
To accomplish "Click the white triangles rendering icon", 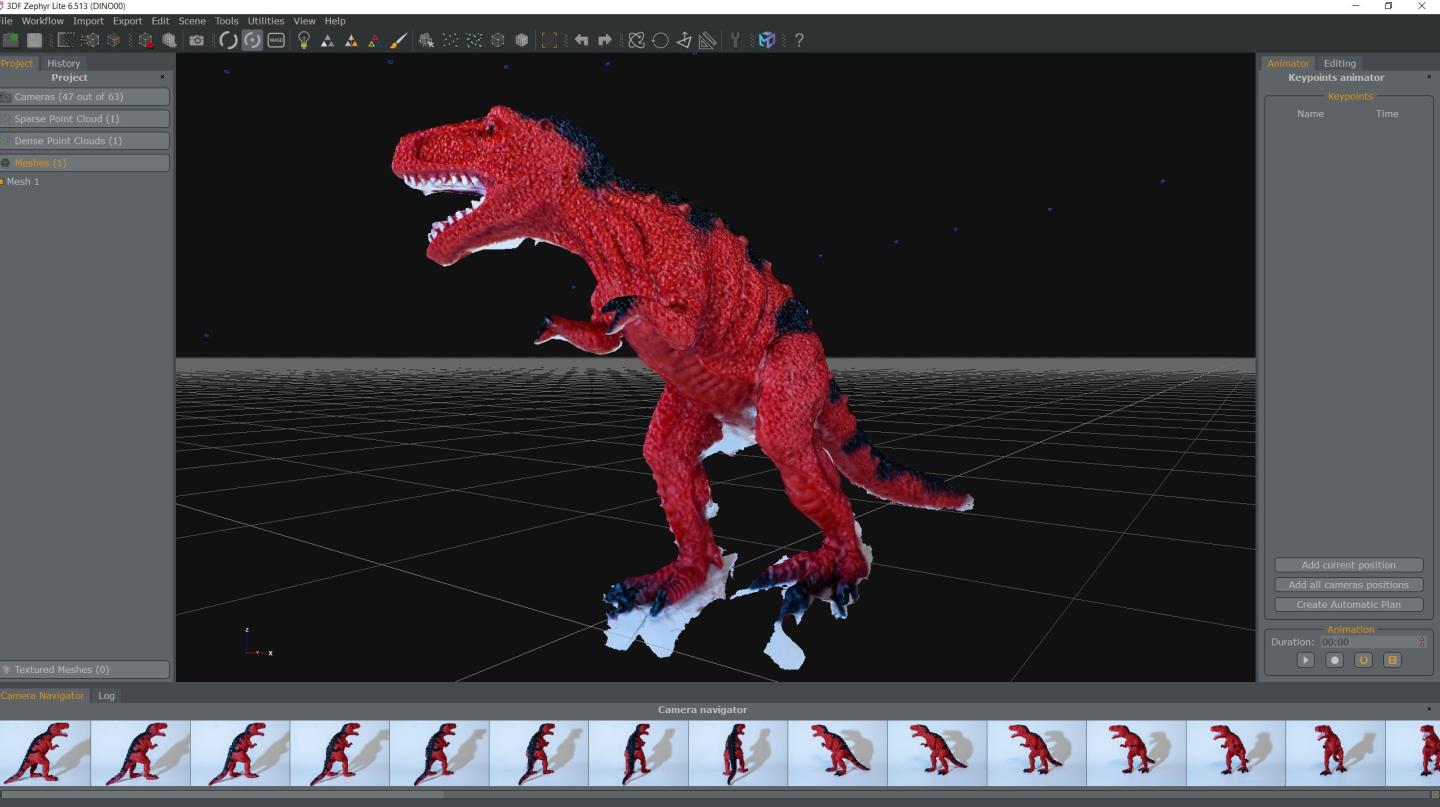I will pos(328,40).
